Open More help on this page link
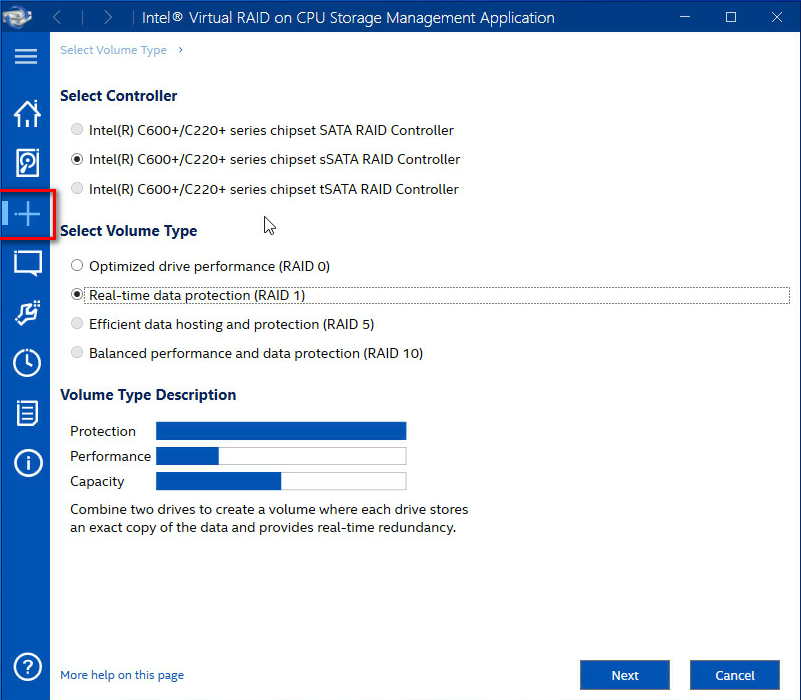The image size is (801, 700). coord(122,675)
